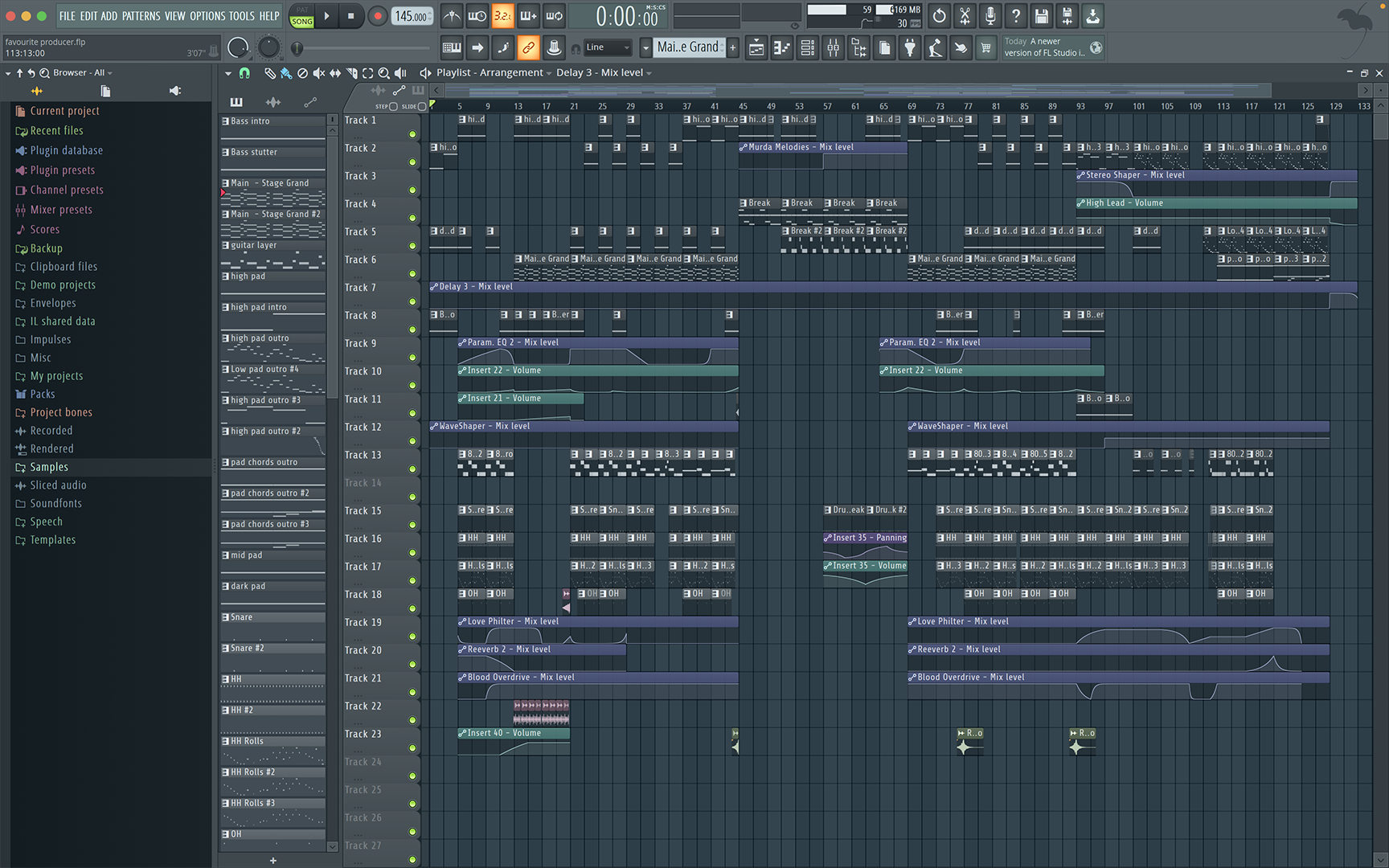Open the Line snap dropdown
The width and height of the screenshot is (1389, 868).
tap(607, 48)
